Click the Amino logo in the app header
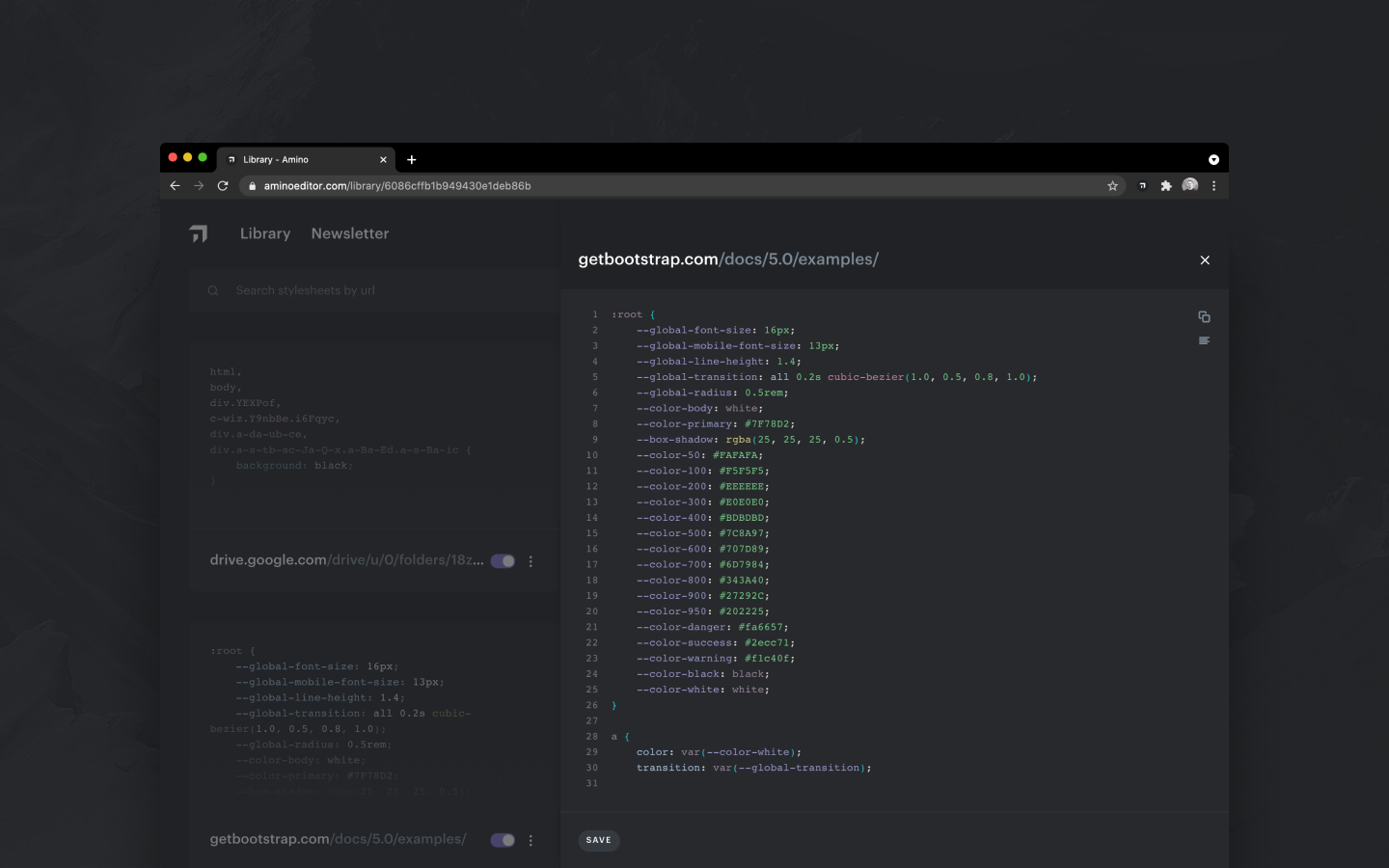The width and height of the screenshot is (1389, 868). click(x=199, y=233)
